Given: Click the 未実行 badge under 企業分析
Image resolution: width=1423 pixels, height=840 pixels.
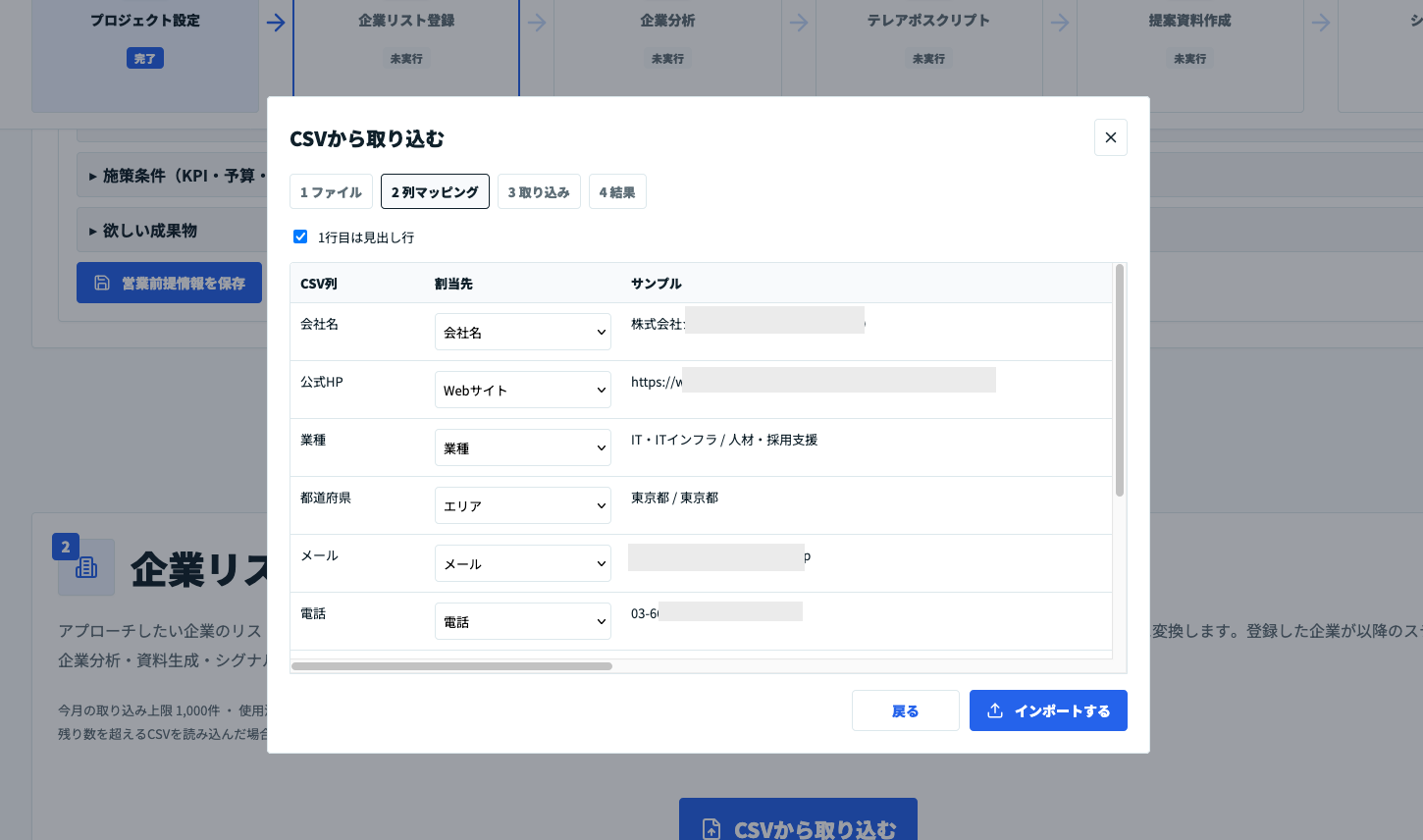Looking at the screenshot, I should (x=667, y=59).
